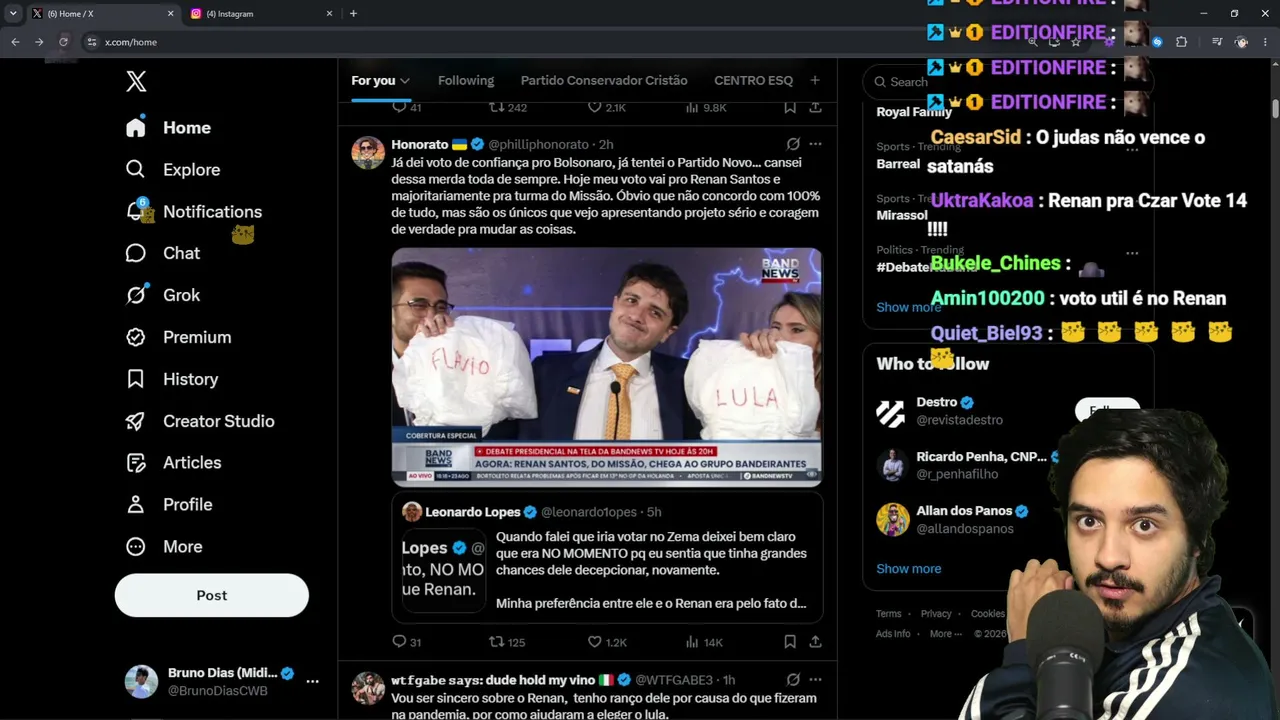Screen dimensions: 1280x720
Task: View analytics showing 14K views
Action: [x=703, y=642]
